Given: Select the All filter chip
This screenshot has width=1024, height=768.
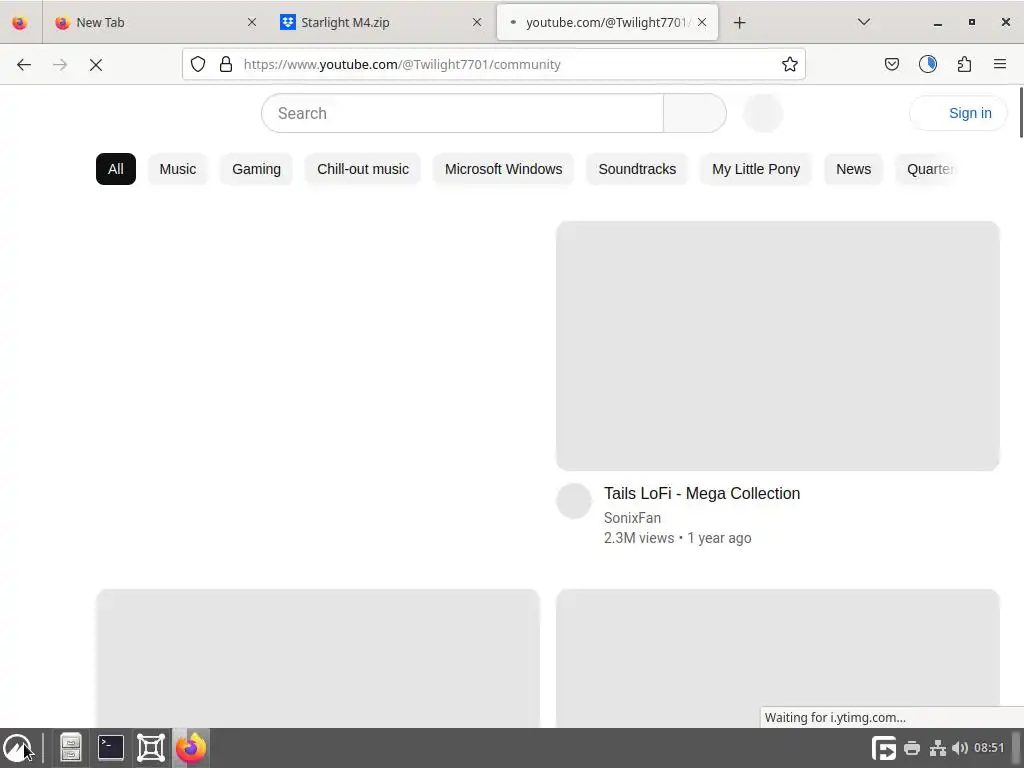Looking at the screenshot, I should pos(116,169).
